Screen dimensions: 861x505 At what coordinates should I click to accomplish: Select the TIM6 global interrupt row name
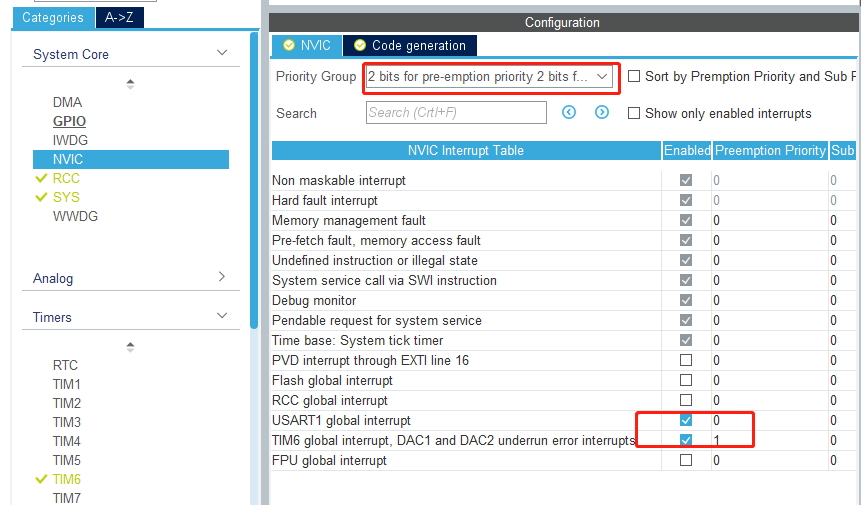[454, 441]
